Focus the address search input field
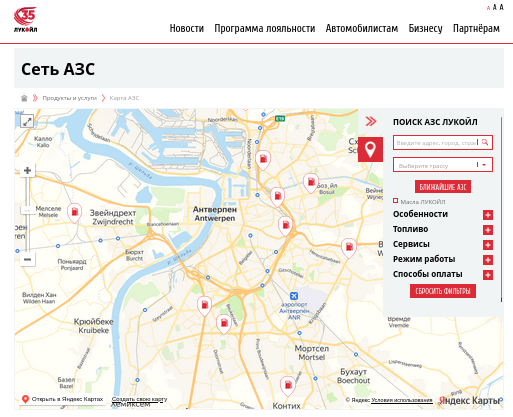This screenshot has width=513, height=417. 436,143
